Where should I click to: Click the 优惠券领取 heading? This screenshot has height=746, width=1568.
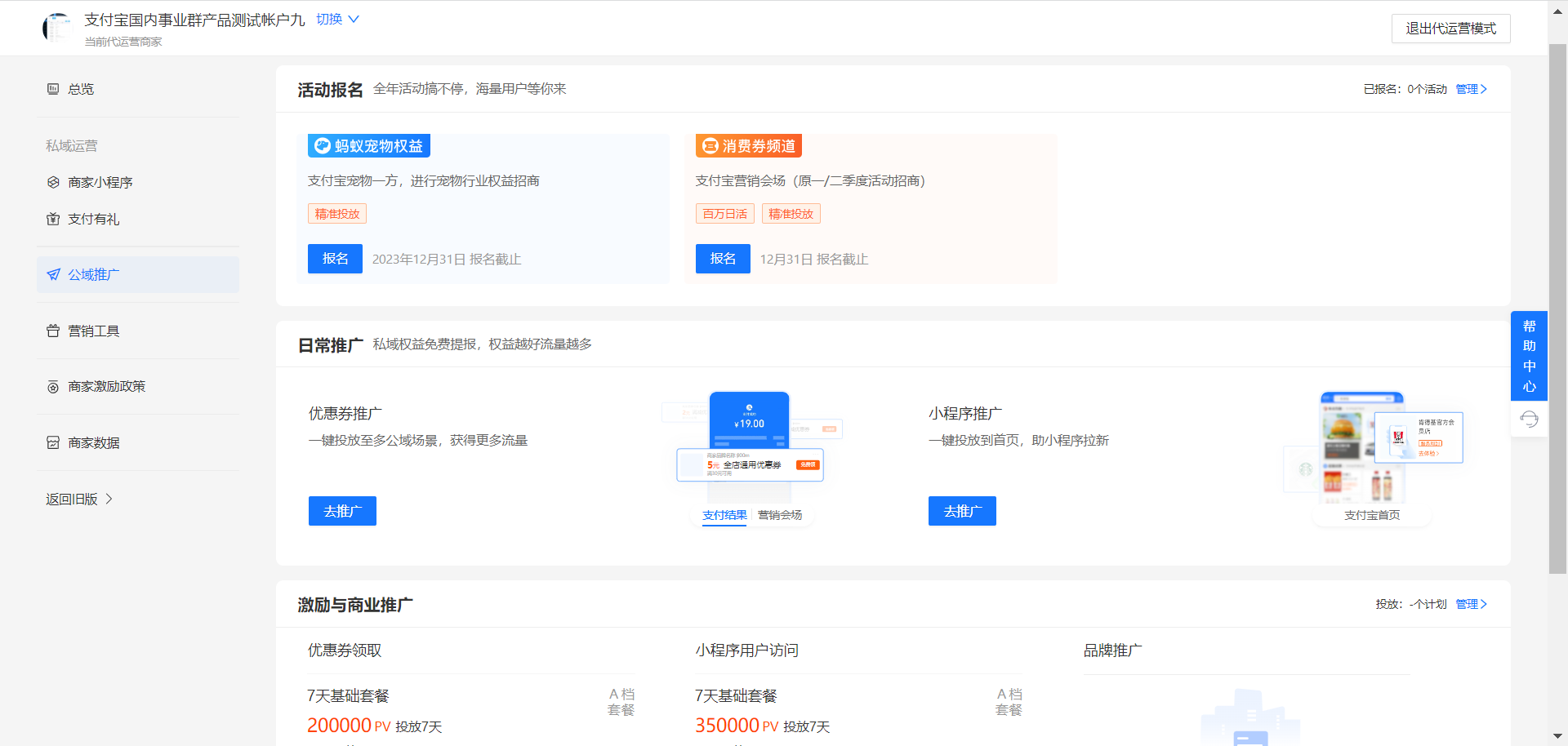345,651
